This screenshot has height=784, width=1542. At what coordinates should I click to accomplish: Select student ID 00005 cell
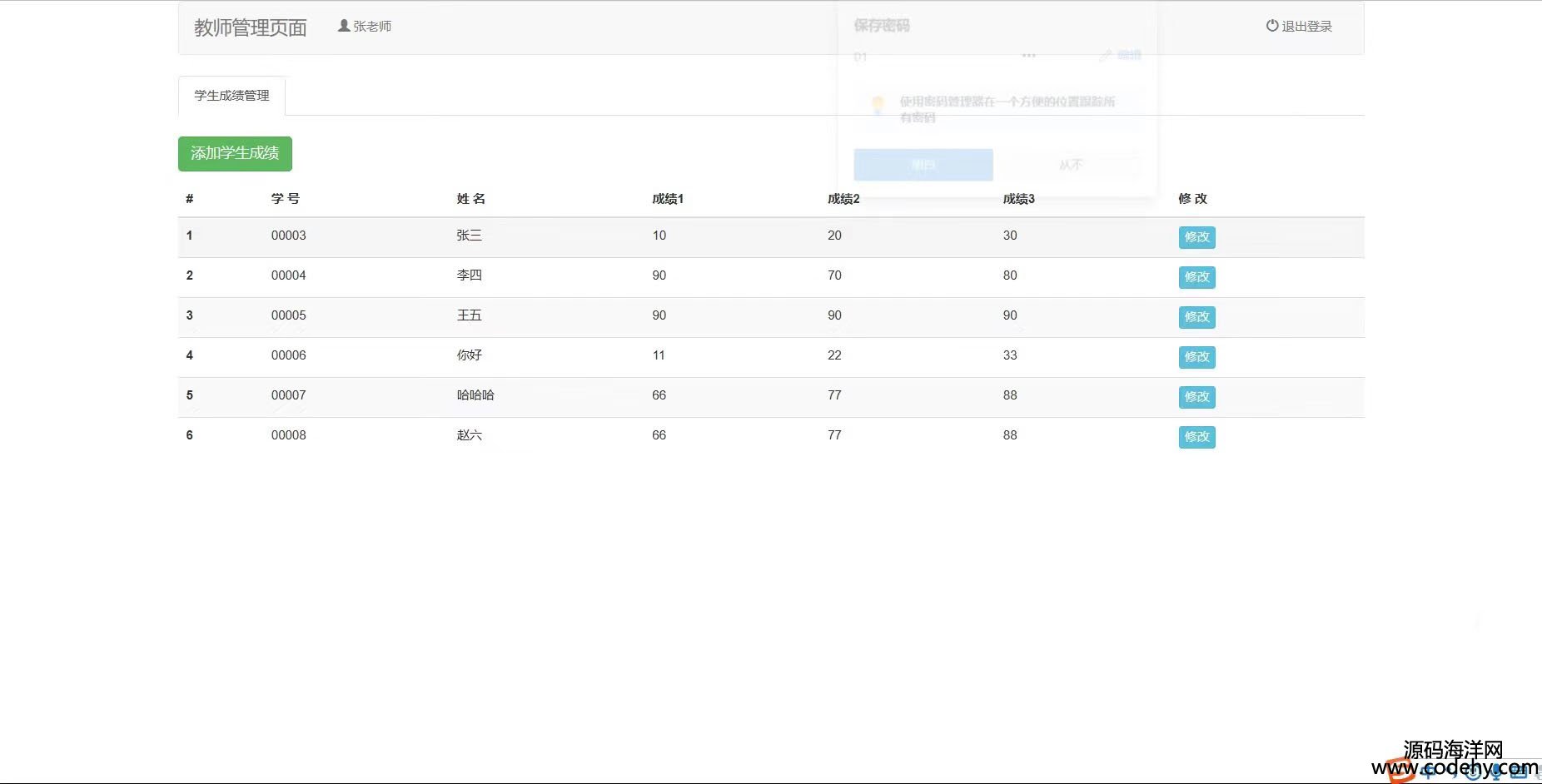pyautogui.click(x=288, y=315)
